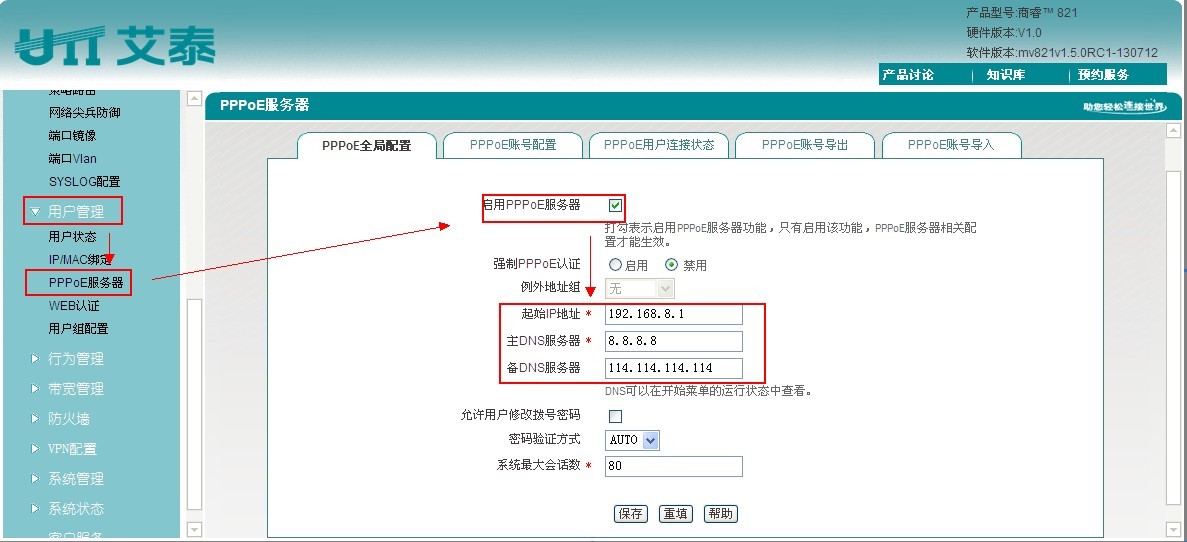Click the 系统最大会话数 input field
This screenshot has height=542, width=1187.
pyautogui.click(x=674, y=466)
